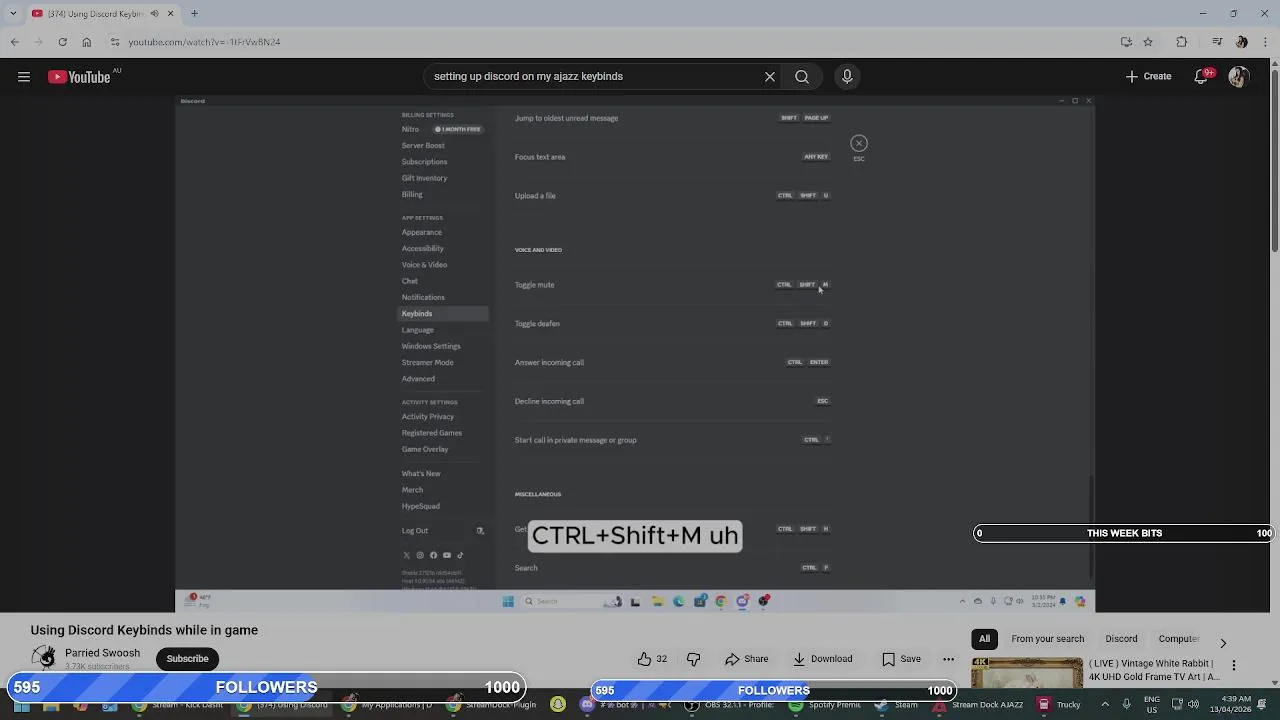Show hidden system tray icons
The height and width of the screenshot is (720, 1280).
(x=1105, y=705)
